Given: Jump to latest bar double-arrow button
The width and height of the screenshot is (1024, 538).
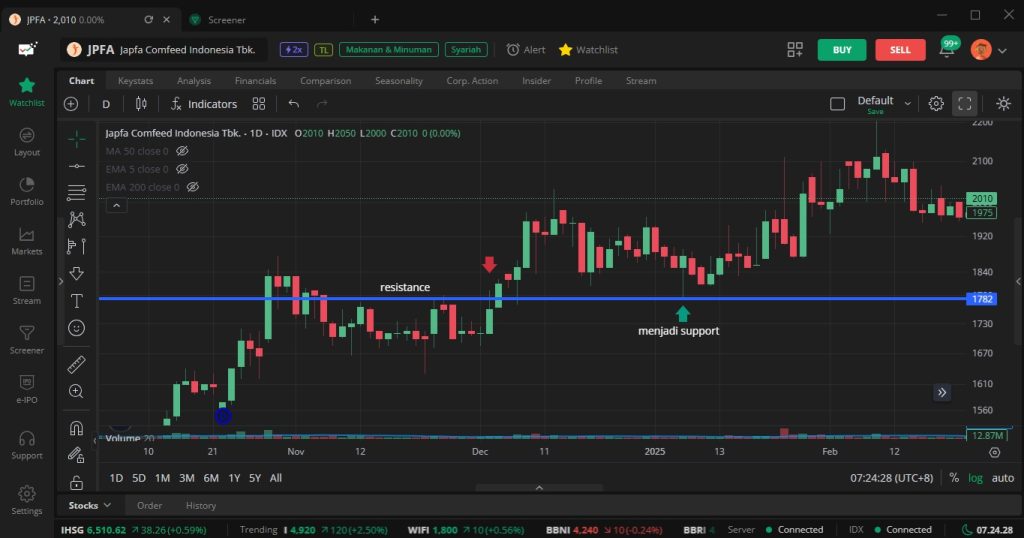Looking at the screenshot, I should 942,392.
